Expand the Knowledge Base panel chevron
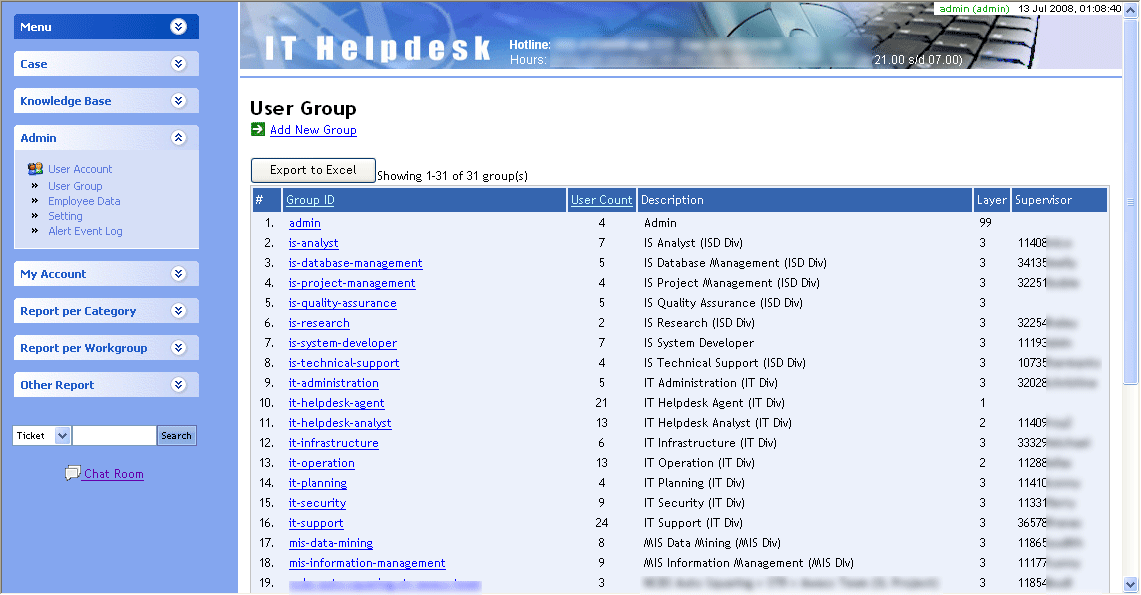 (179, 101)
